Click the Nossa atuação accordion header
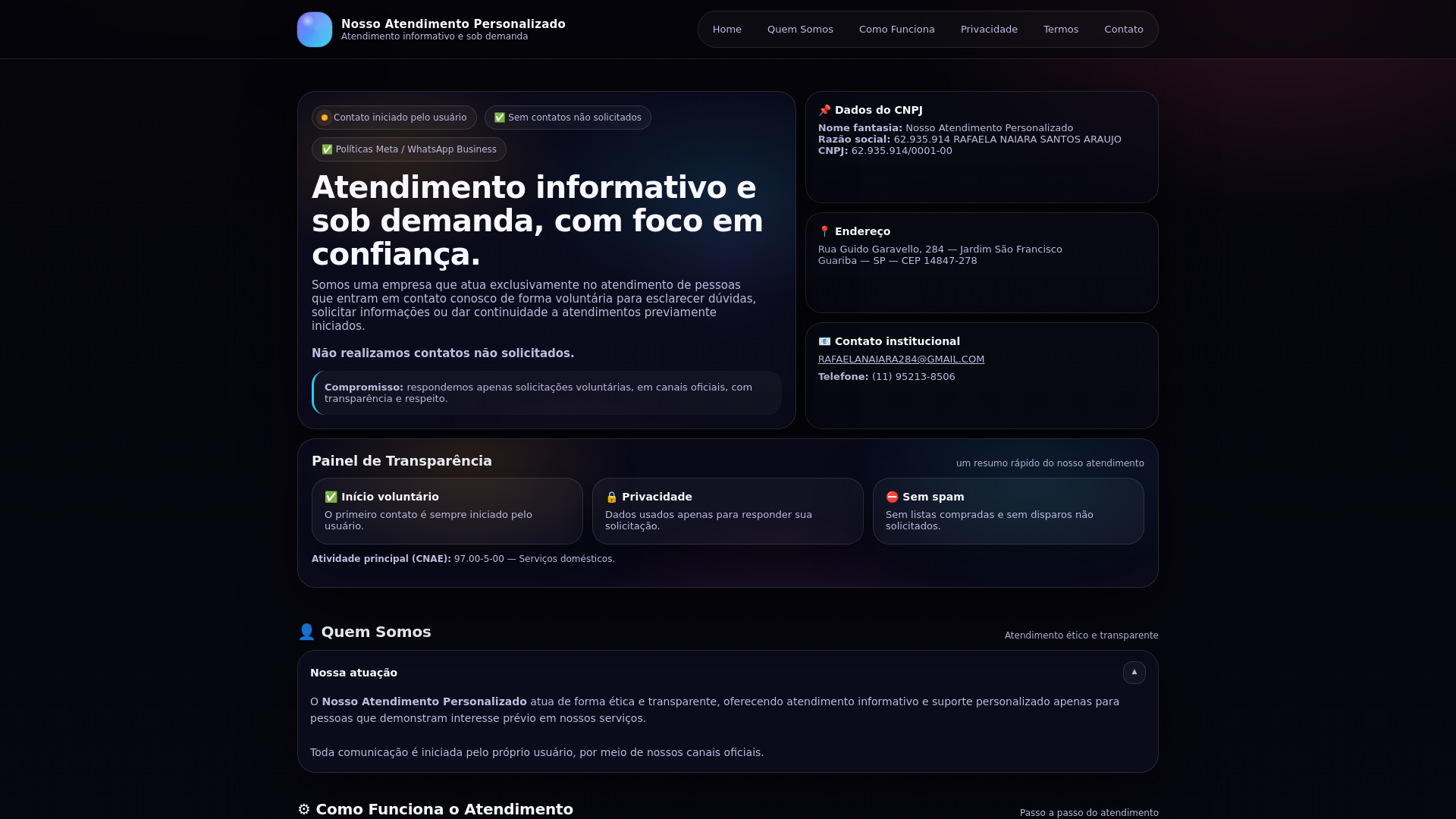This screenshot has height=819, width=1456. pos(727,673)
